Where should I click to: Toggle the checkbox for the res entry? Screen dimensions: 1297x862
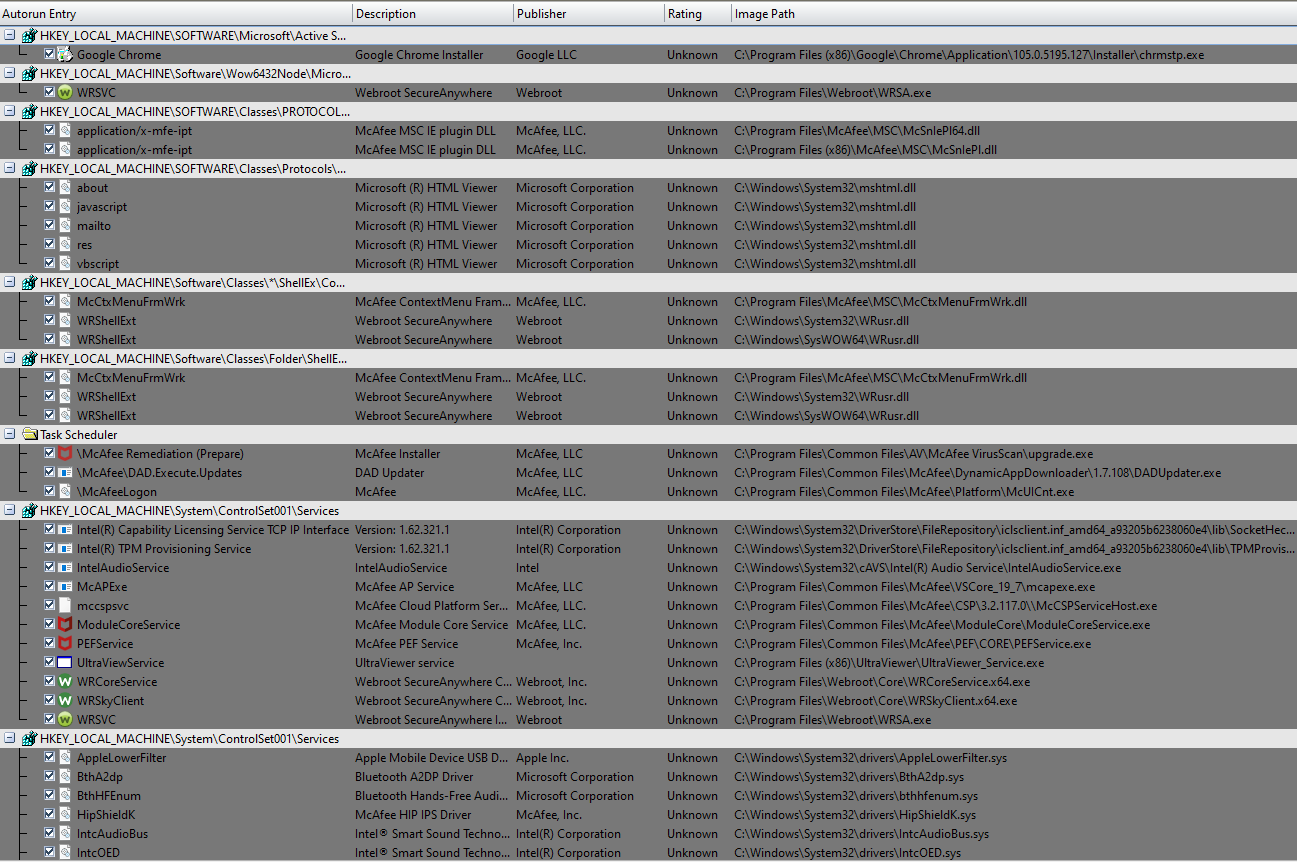[49, 244]
